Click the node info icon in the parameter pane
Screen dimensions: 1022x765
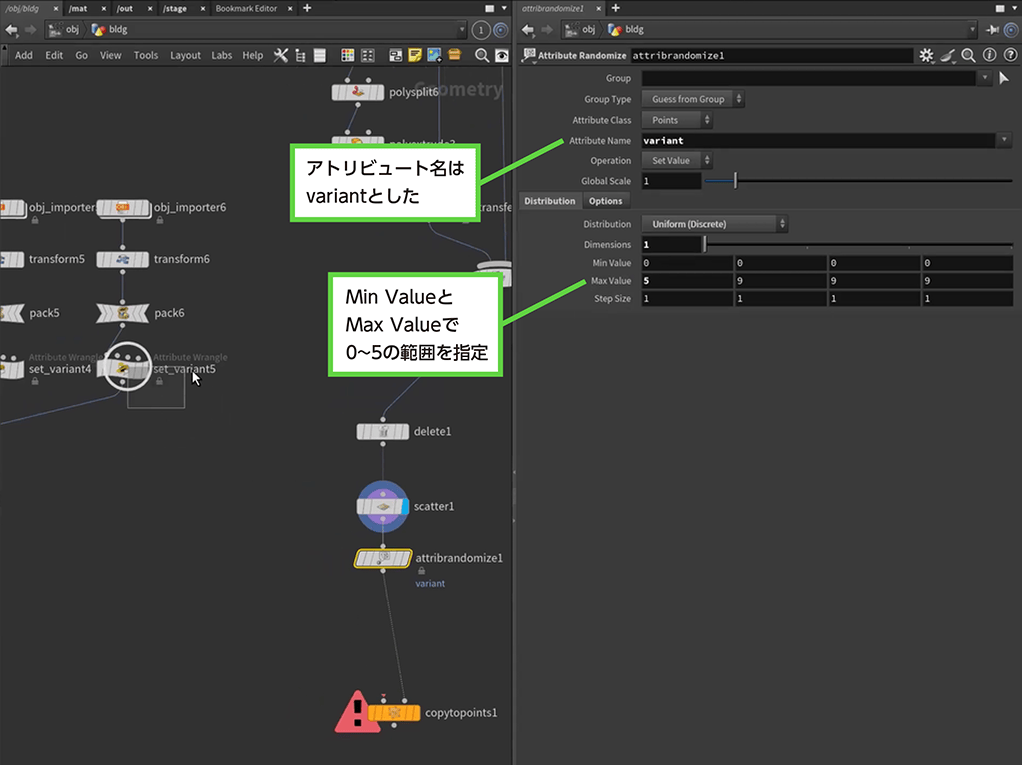tap(988, 56)
